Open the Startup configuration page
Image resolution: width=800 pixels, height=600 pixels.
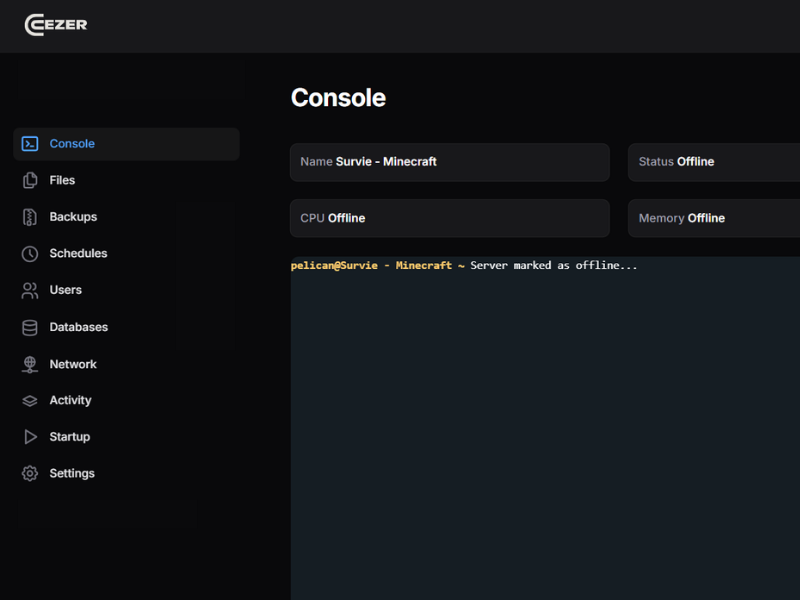click(70, 437)
